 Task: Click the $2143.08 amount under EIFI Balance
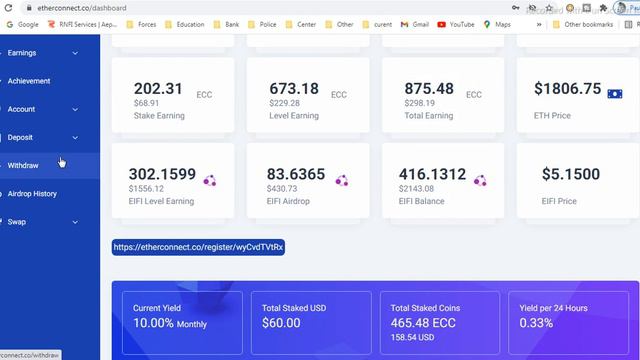pyautogui.click(x=416, y=189)
